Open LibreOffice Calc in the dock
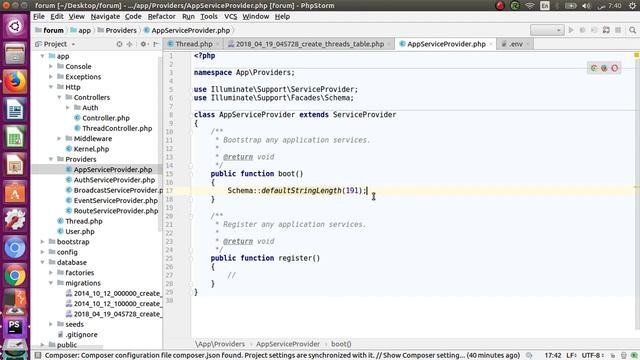Screen dimensions: 640x360 (x=15, y=137)
